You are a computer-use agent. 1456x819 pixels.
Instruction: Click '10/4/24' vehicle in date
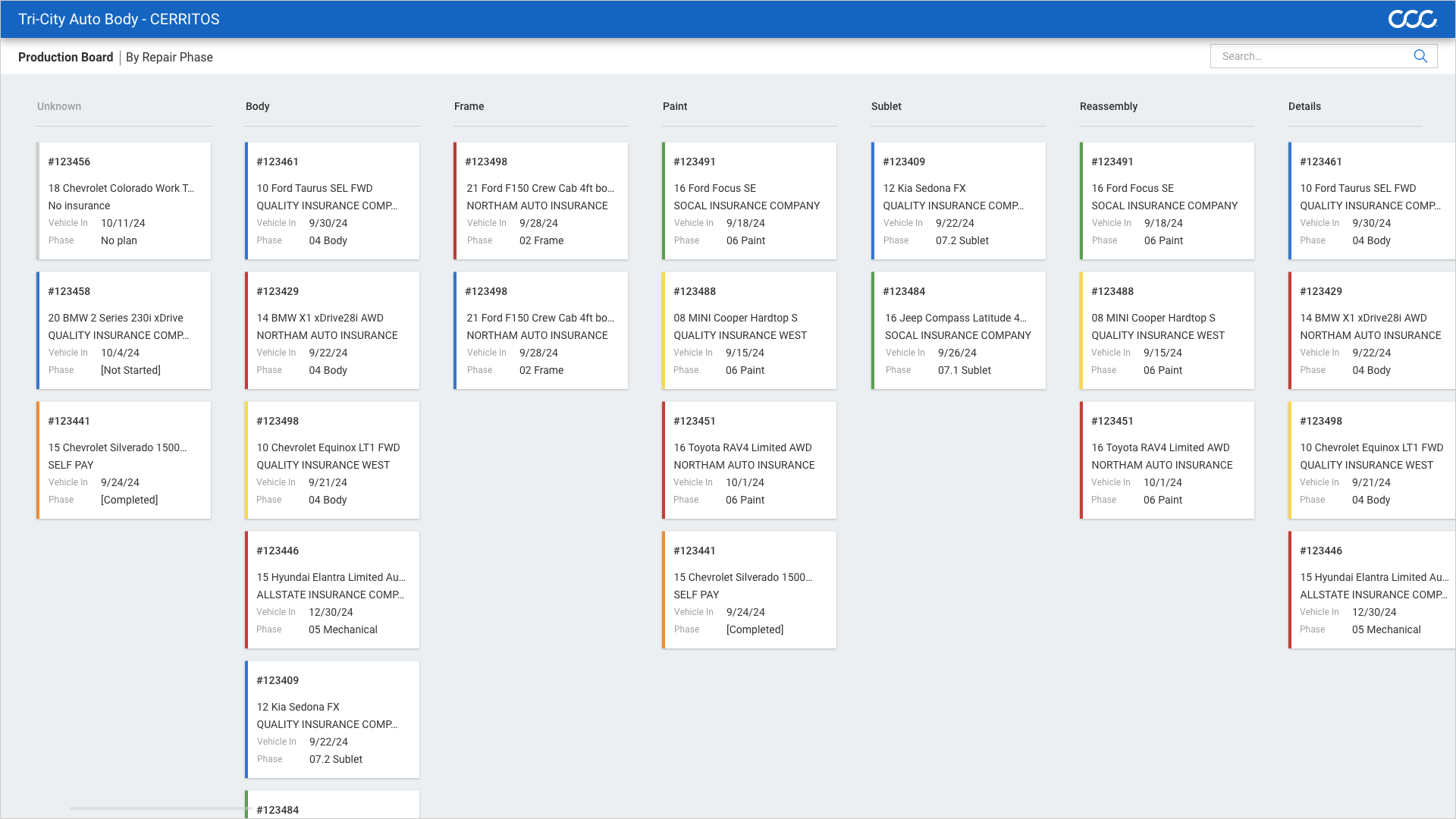click(x=120, y=353)
